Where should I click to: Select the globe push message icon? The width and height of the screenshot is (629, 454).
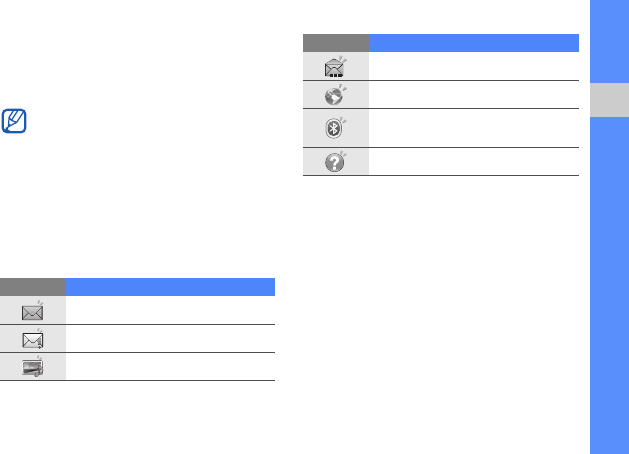(336, 95)
